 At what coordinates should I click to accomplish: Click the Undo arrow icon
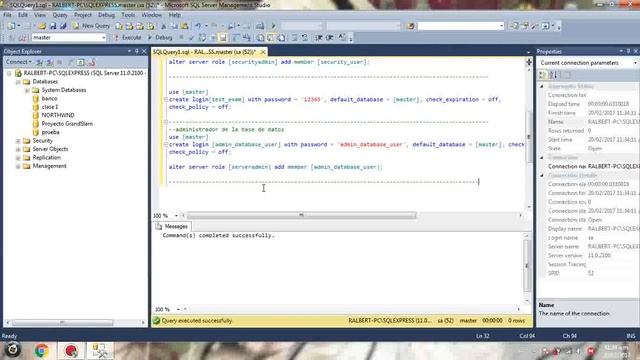pyautogui.click(x=198, y=26)
